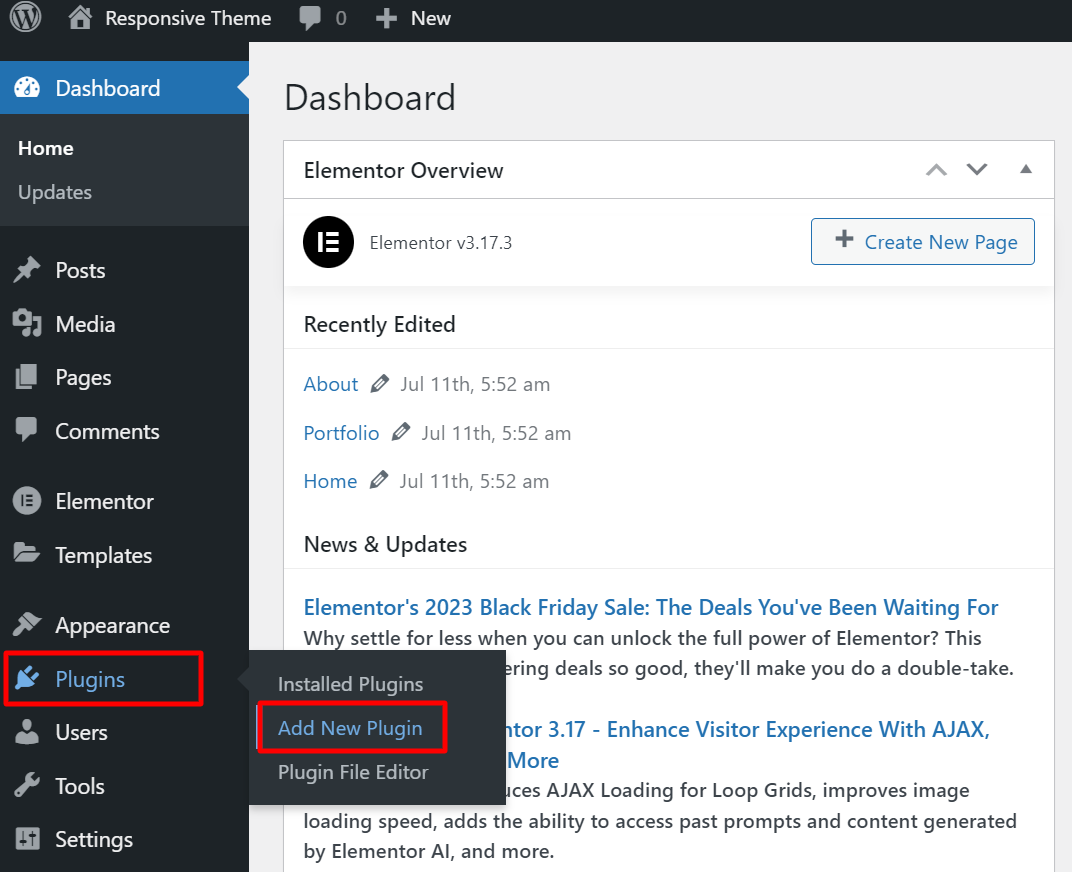Move Elementor Overview widget up
Viewport: 1072px width, 872px height.
tap(937, 170)
